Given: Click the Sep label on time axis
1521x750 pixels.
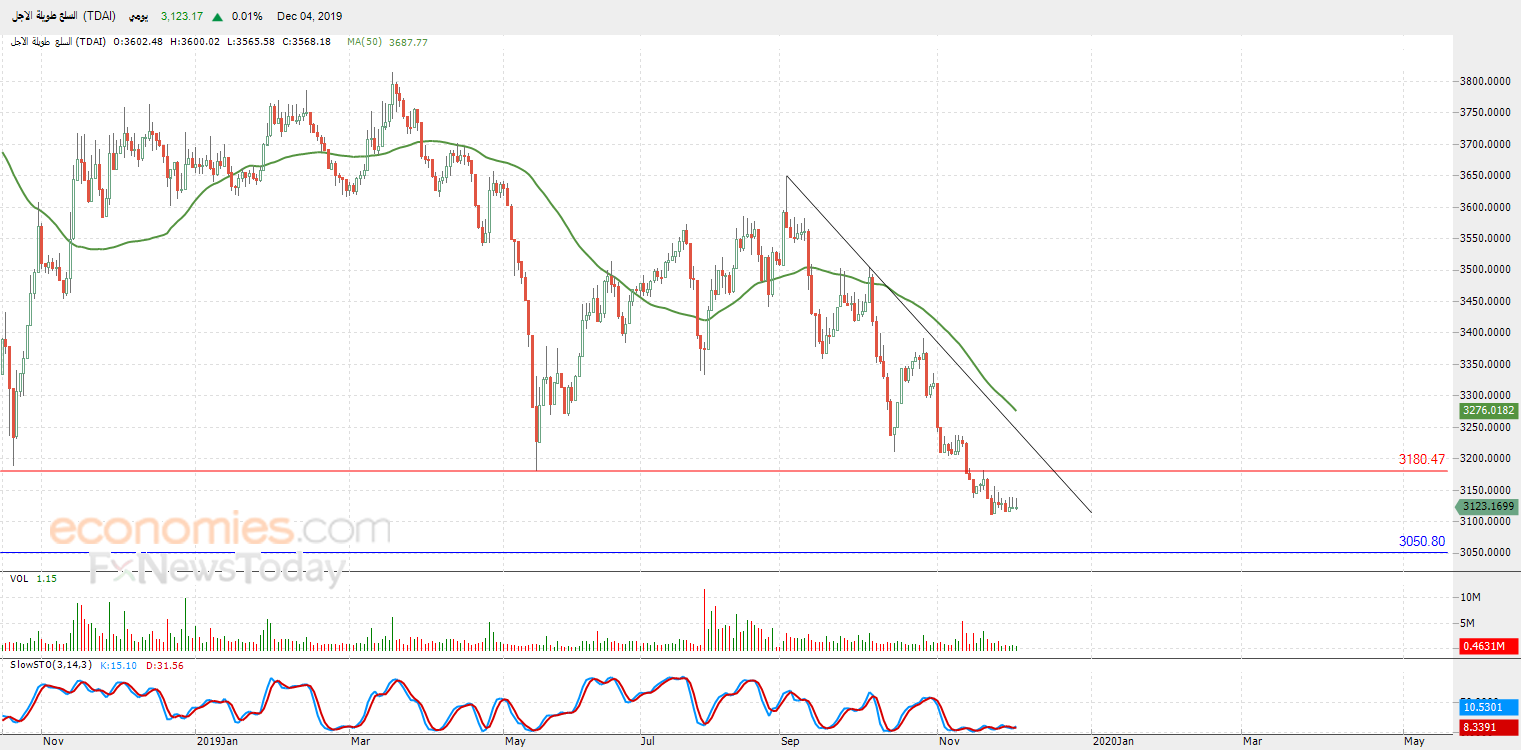Looking at the screenshot, I should (790, 741).
